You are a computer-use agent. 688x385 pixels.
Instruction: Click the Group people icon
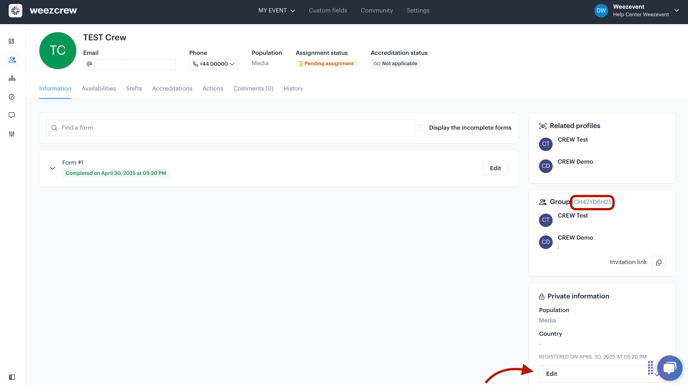tap(543, 202)
